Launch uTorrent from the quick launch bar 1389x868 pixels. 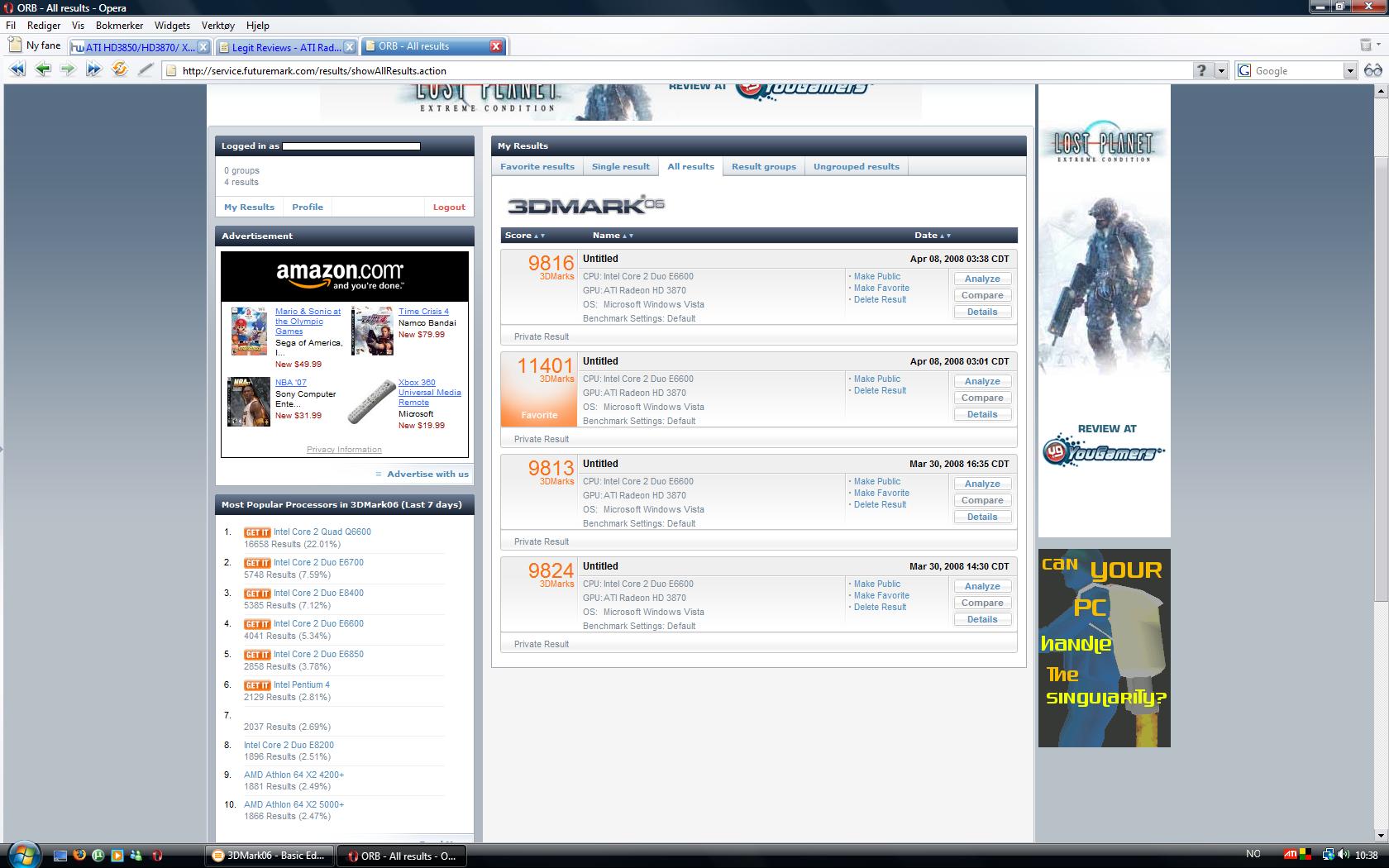(x=98, y=856)
